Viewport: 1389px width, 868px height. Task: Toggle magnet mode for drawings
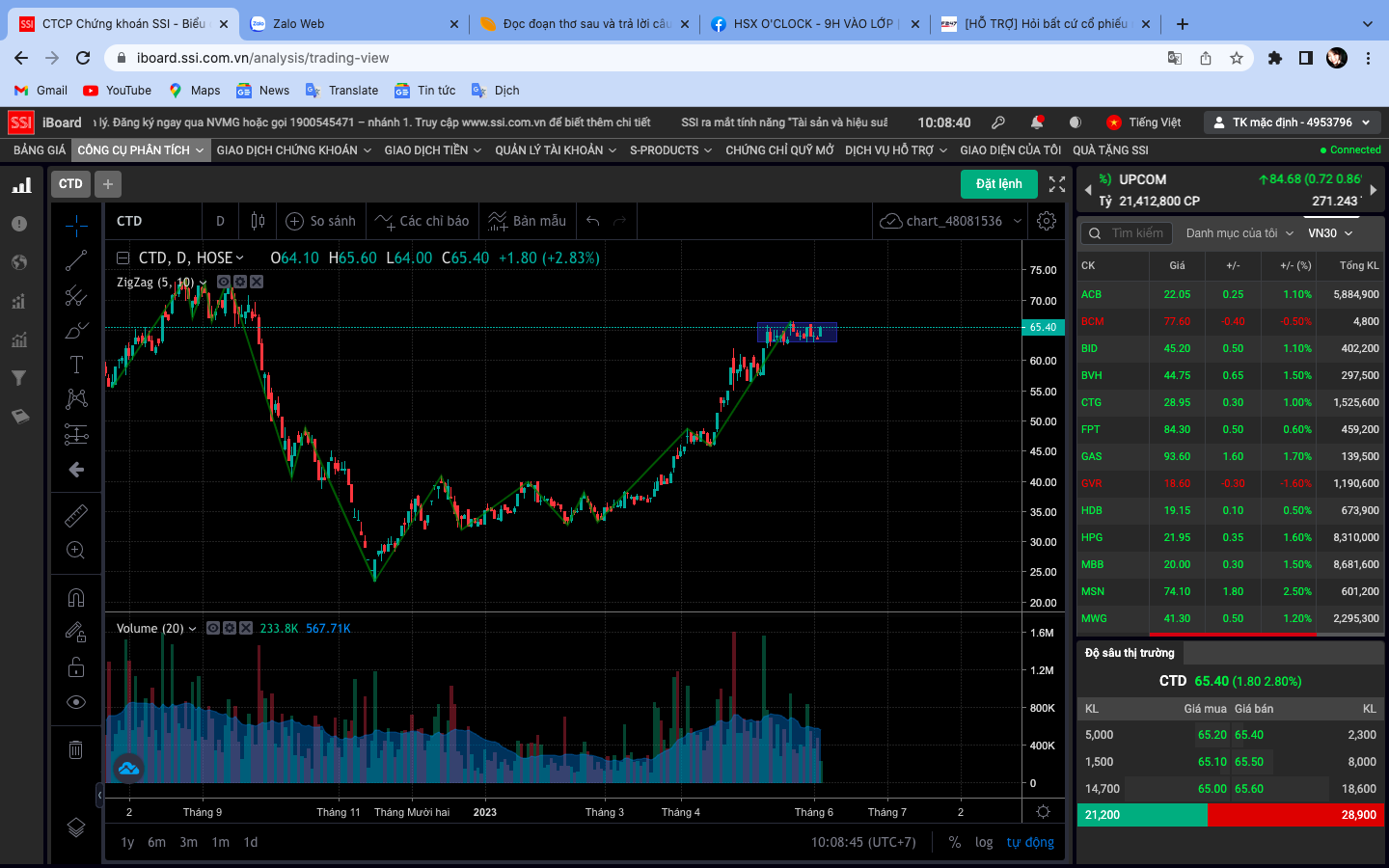pos(76,598)
